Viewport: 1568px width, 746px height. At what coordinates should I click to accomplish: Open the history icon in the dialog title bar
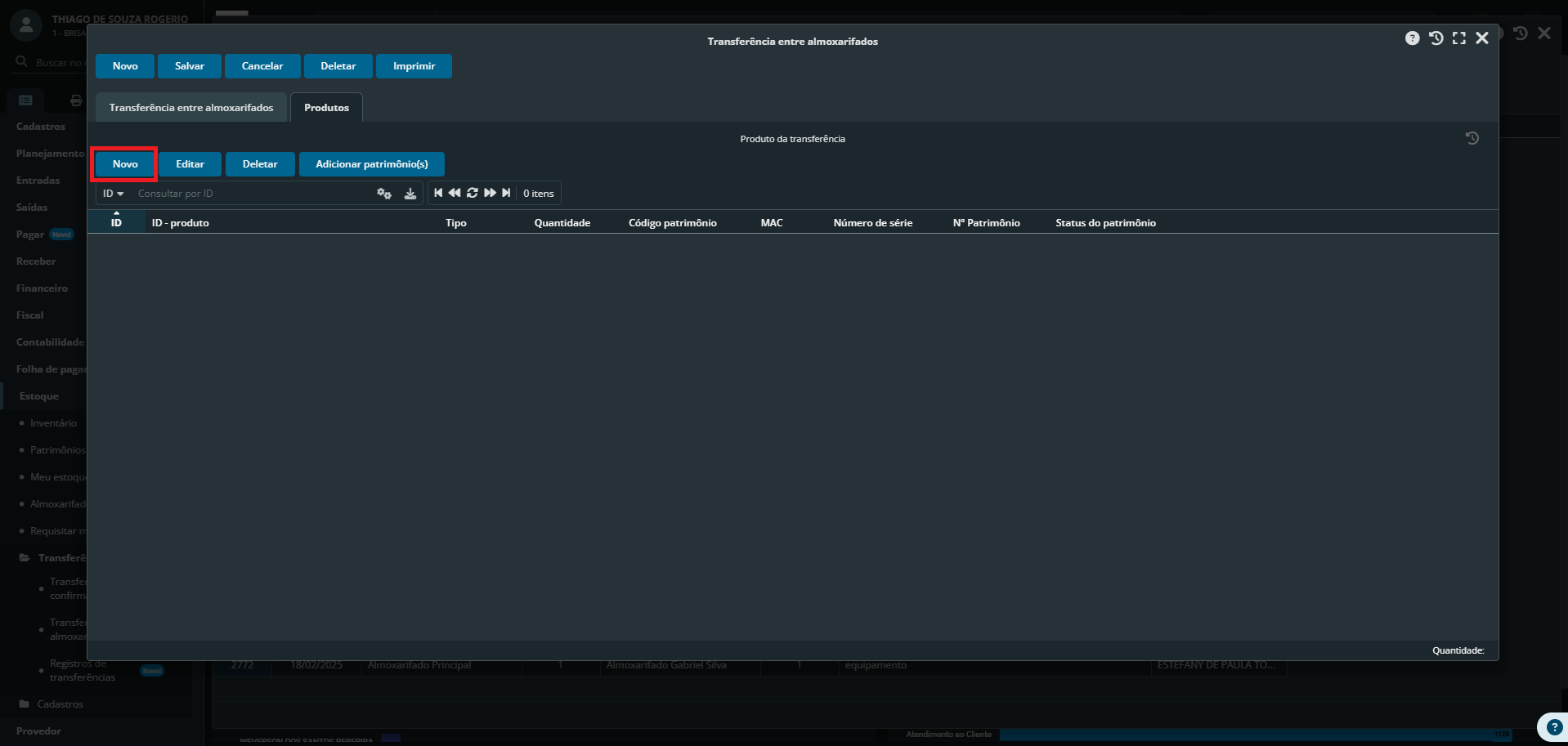(x=1436, y=38)
